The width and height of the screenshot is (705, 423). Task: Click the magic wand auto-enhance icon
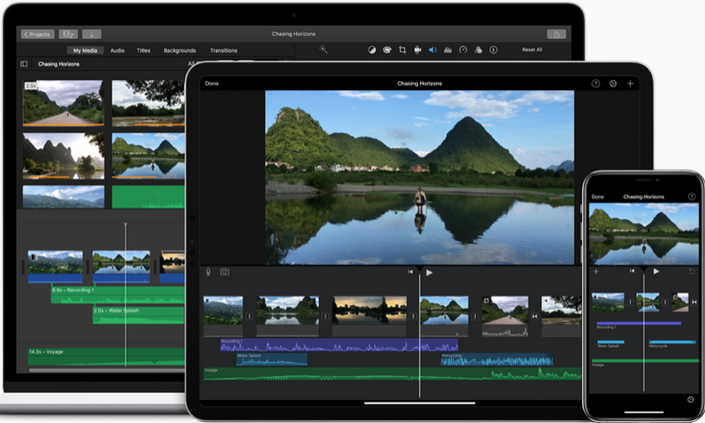tap(323, 49)
